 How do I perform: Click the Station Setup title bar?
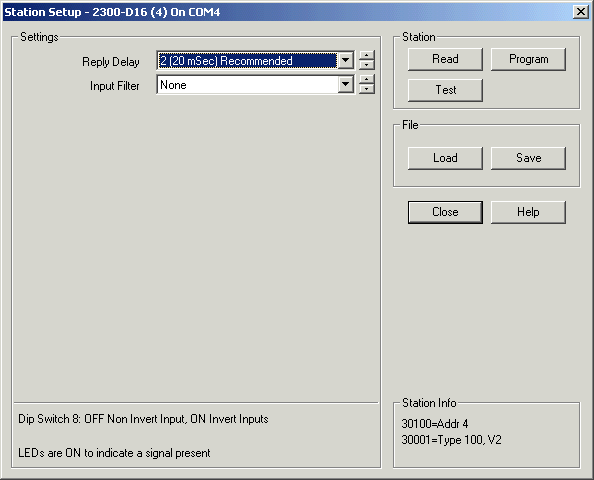click(288, 12)
